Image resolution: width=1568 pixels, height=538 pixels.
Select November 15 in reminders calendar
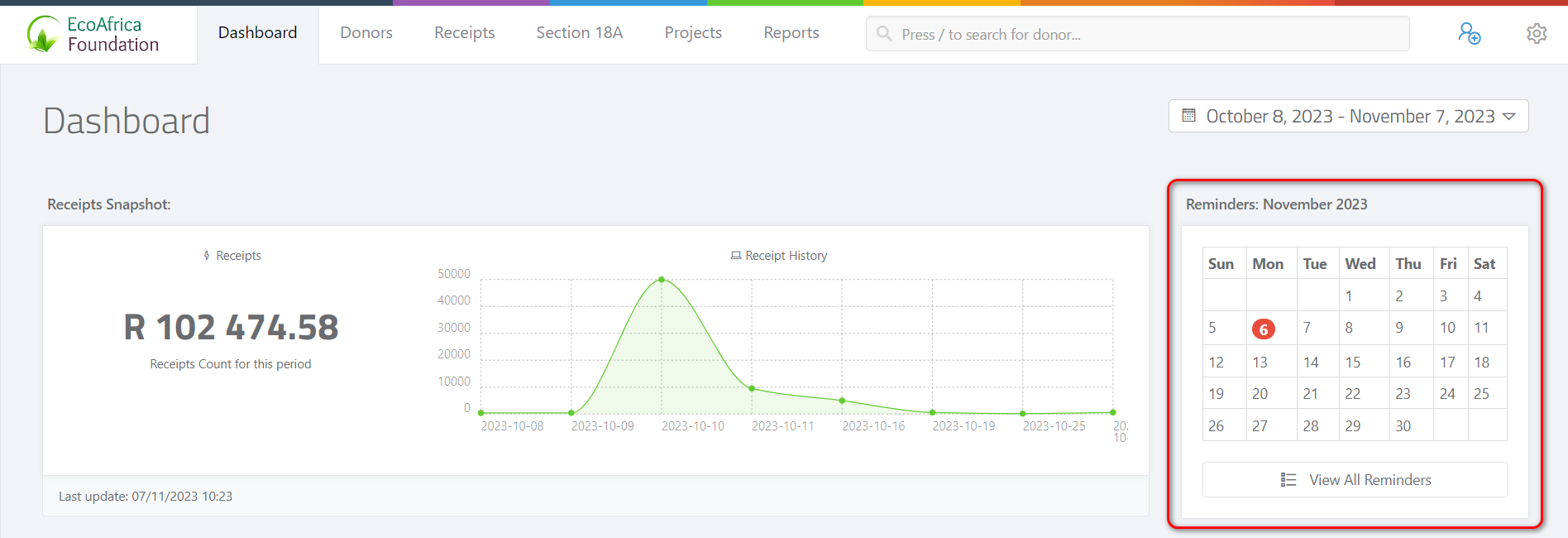click(x=1353, y=363)
